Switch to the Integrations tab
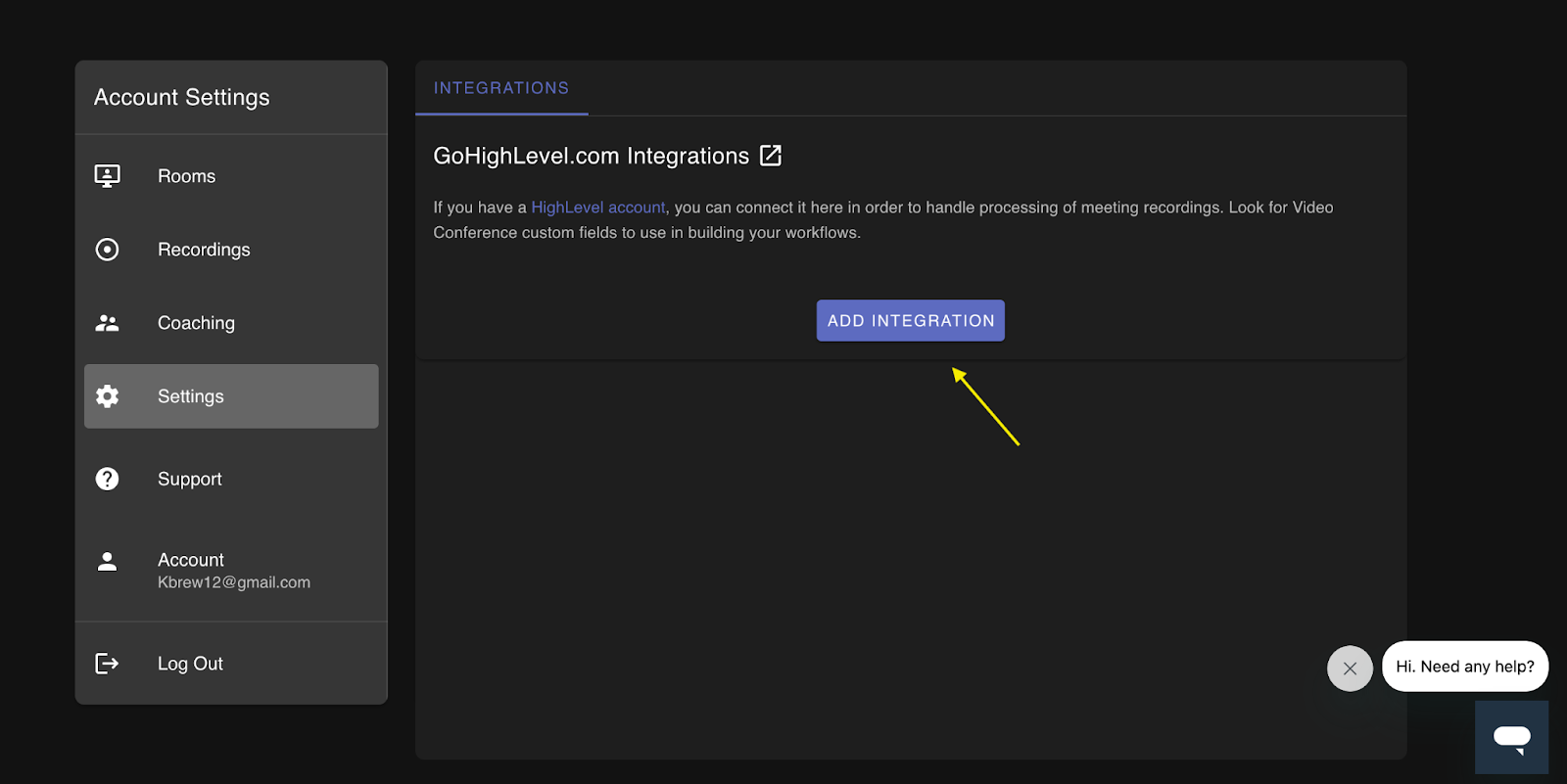1567x784 pixels. 501,88
